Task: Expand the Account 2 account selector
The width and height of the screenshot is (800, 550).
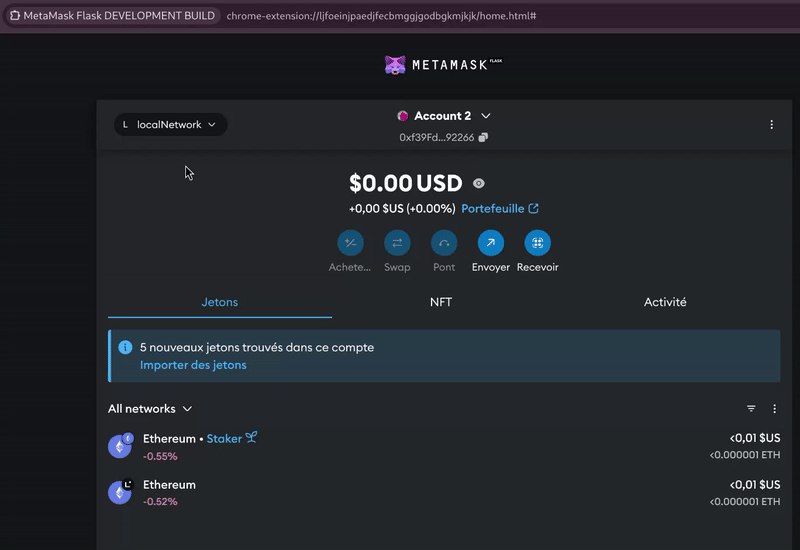Action: (444, 116)
